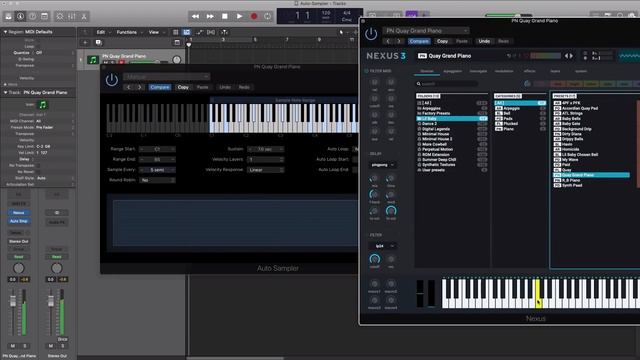640x360 pixels.
Task: Open the Velocity Response Linear dropdown
Action: click(265, 170)
